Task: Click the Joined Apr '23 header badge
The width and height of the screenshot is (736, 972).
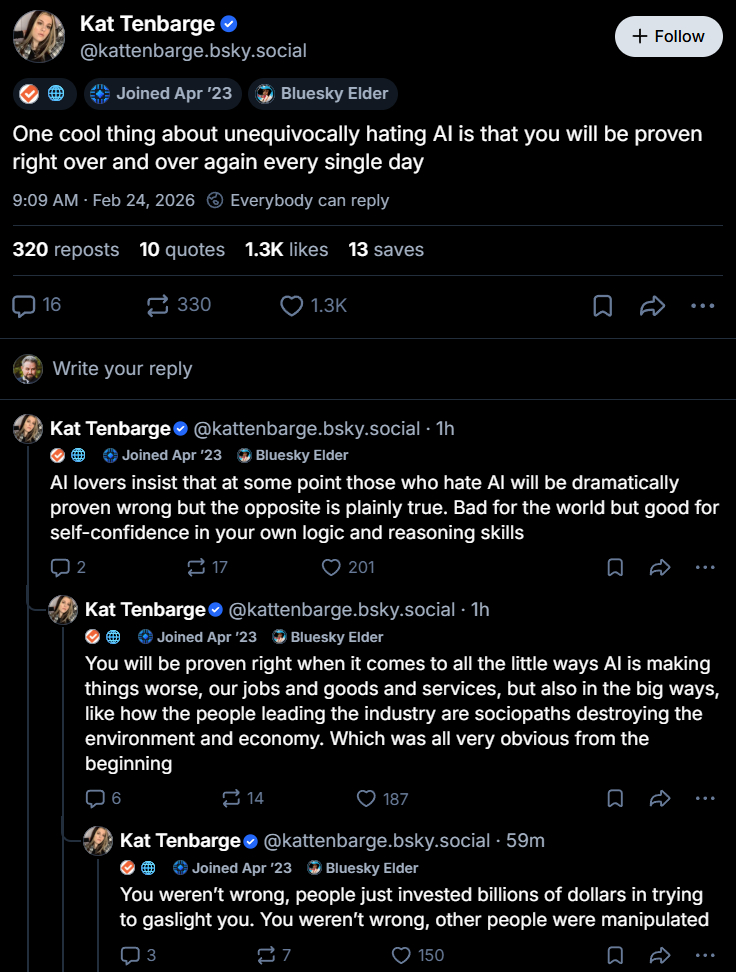Action: click(x=161, y=94)
